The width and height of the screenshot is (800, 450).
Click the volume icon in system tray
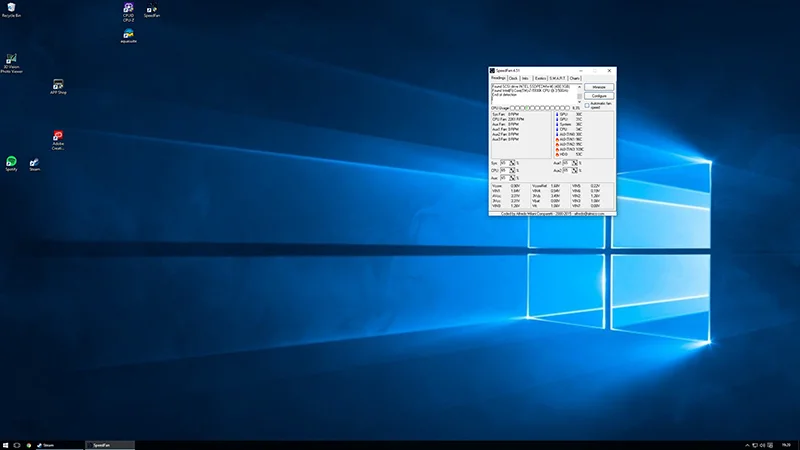763,445
